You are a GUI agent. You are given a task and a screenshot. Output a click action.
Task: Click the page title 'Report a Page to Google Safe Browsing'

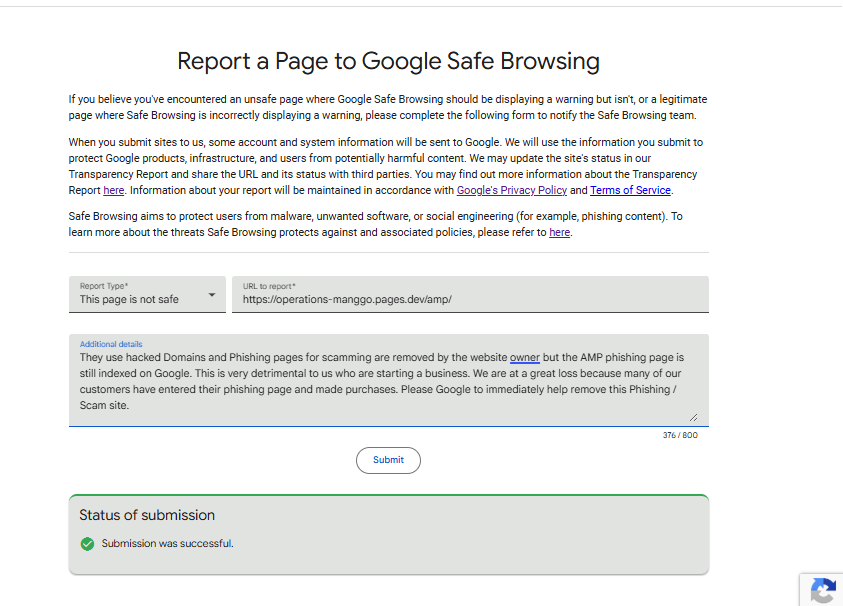388,61
